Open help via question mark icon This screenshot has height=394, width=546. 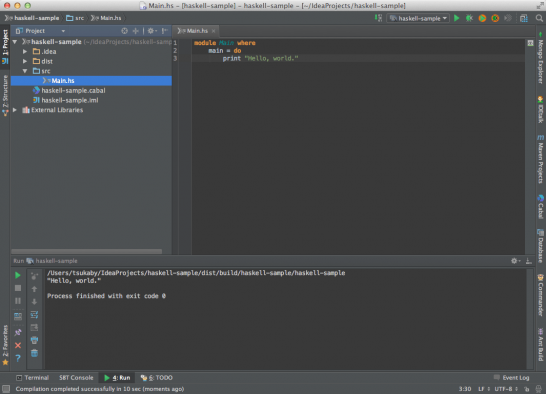[18, 358]
